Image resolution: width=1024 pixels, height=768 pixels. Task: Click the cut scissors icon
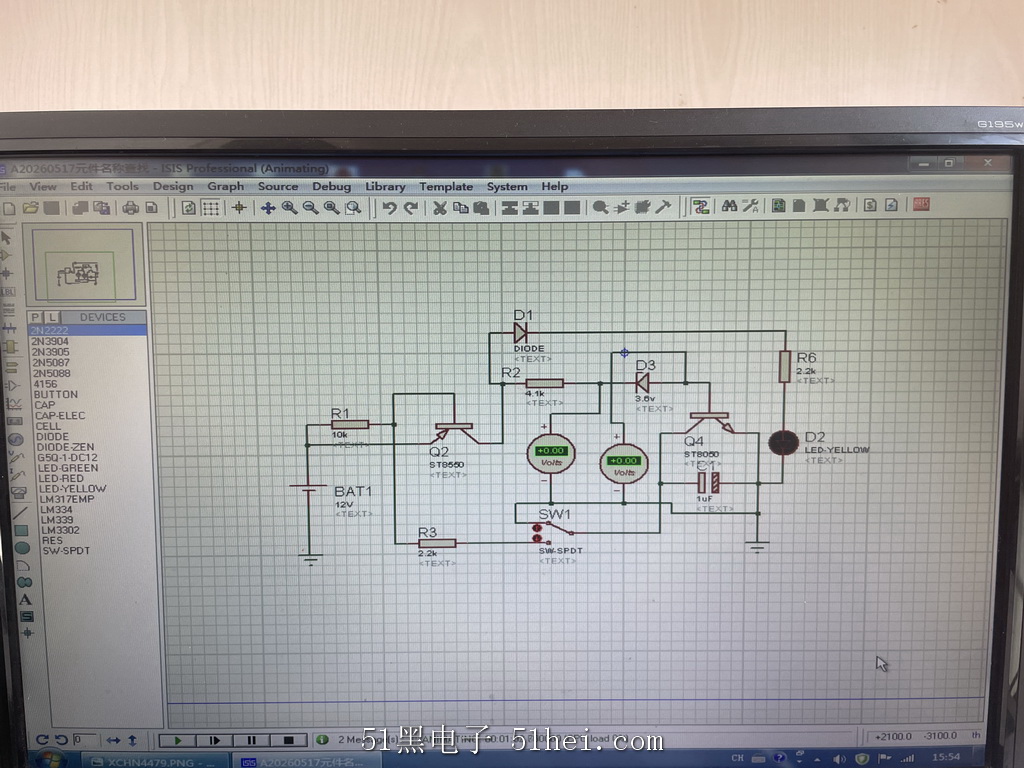click(x=440, y=208)
